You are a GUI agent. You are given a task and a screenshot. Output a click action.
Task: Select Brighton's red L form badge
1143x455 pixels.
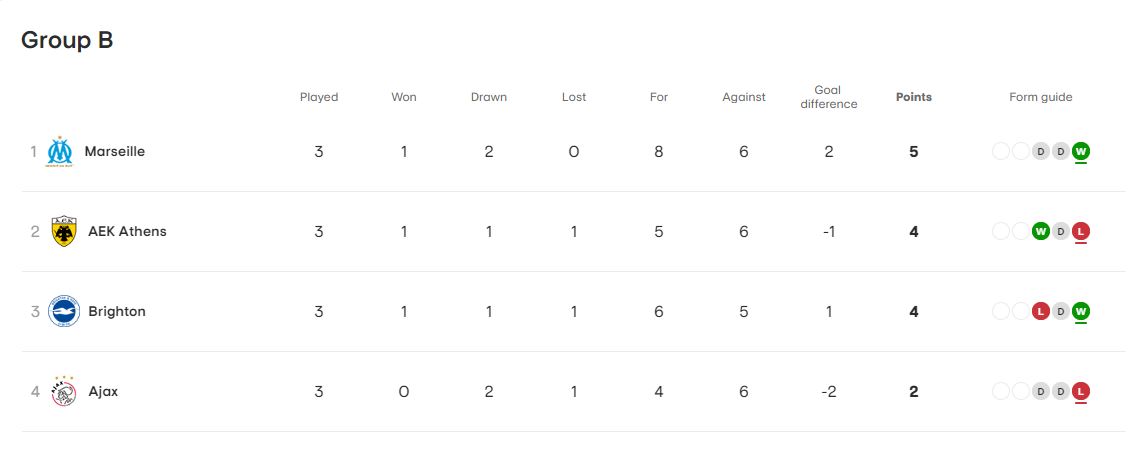click(x=1040, y=312)
